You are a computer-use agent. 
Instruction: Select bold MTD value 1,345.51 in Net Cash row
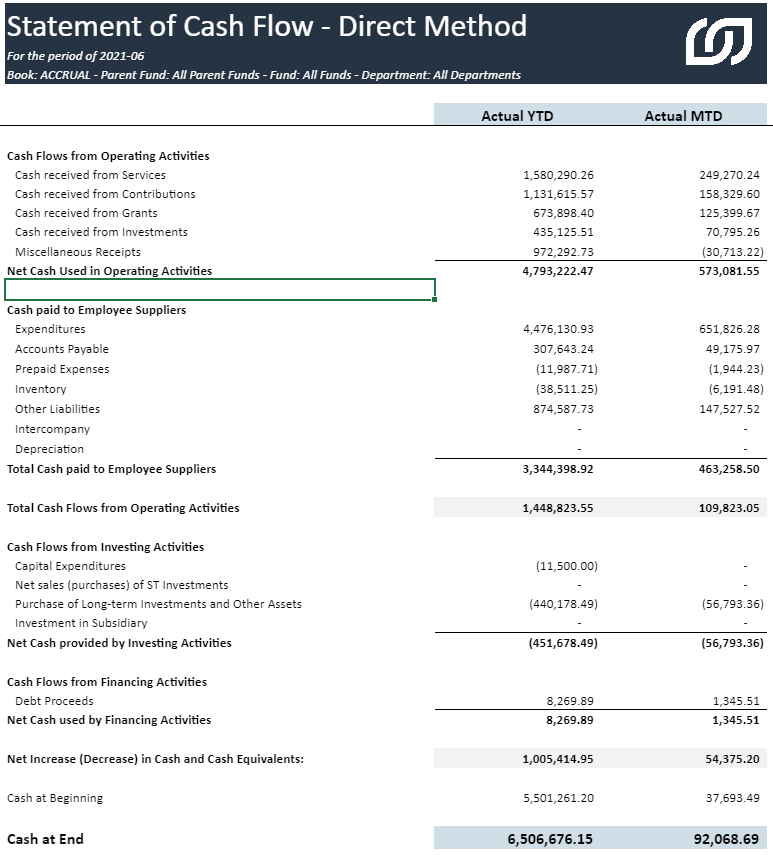pos(736,720)
